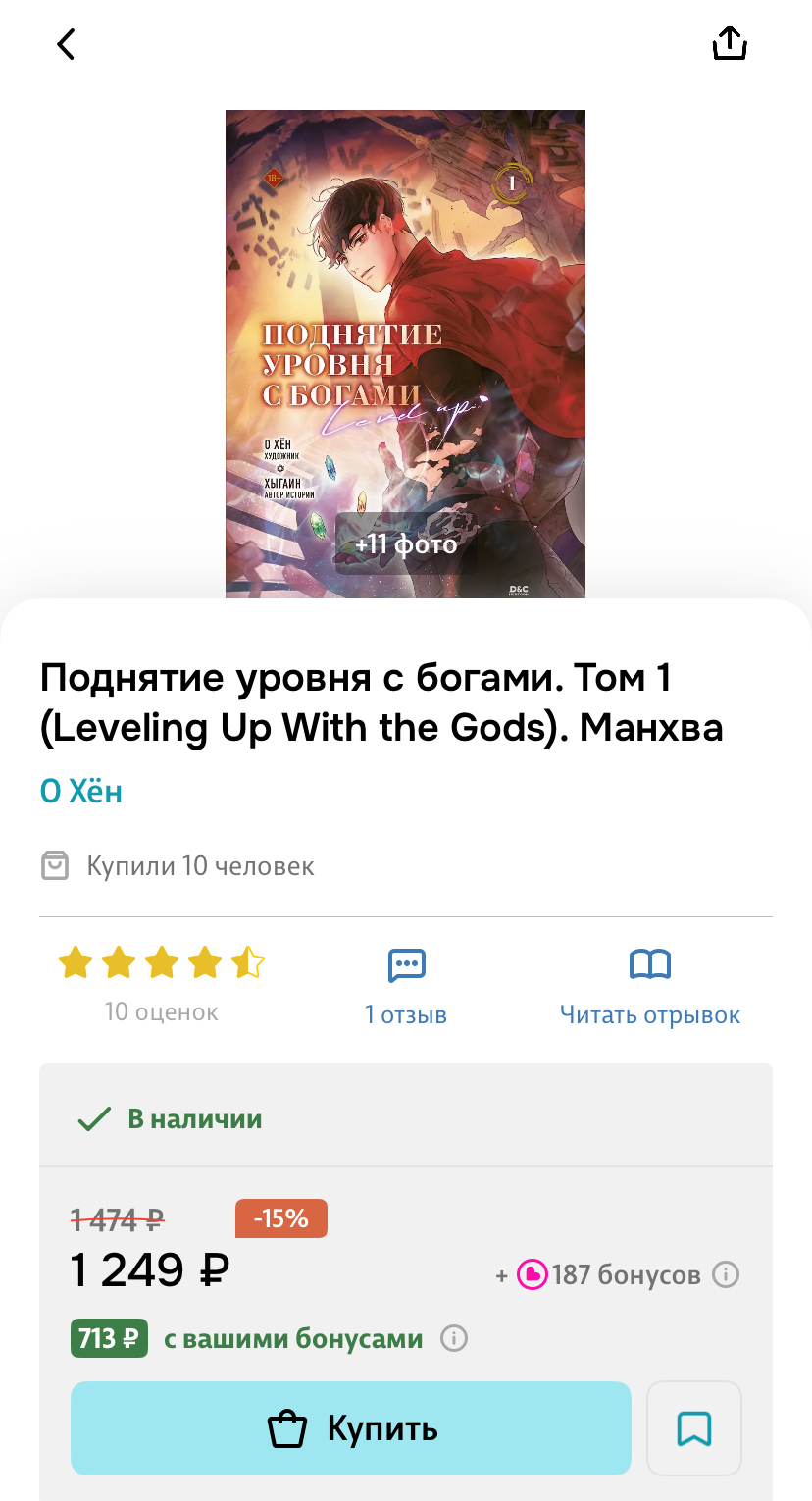Open the +11 фото gallery overlay
812x1501 pixels.
pos(406,543)
